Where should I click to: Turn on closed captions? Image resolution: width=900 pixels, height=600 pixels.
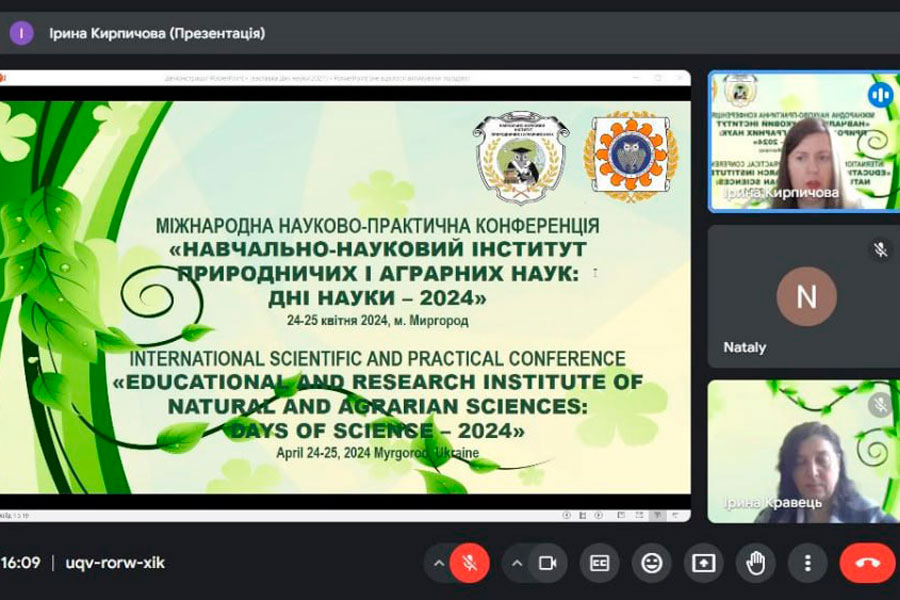pos(599,563)
